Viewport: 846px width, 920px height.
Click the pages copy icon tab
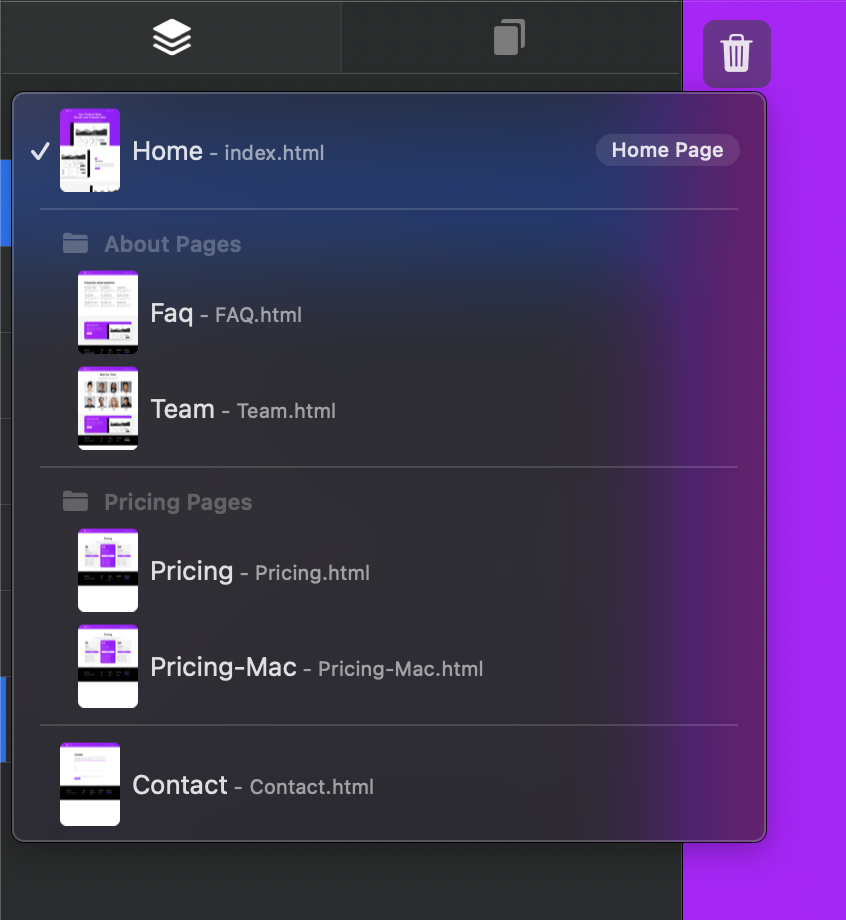click(x=509, y=38)
